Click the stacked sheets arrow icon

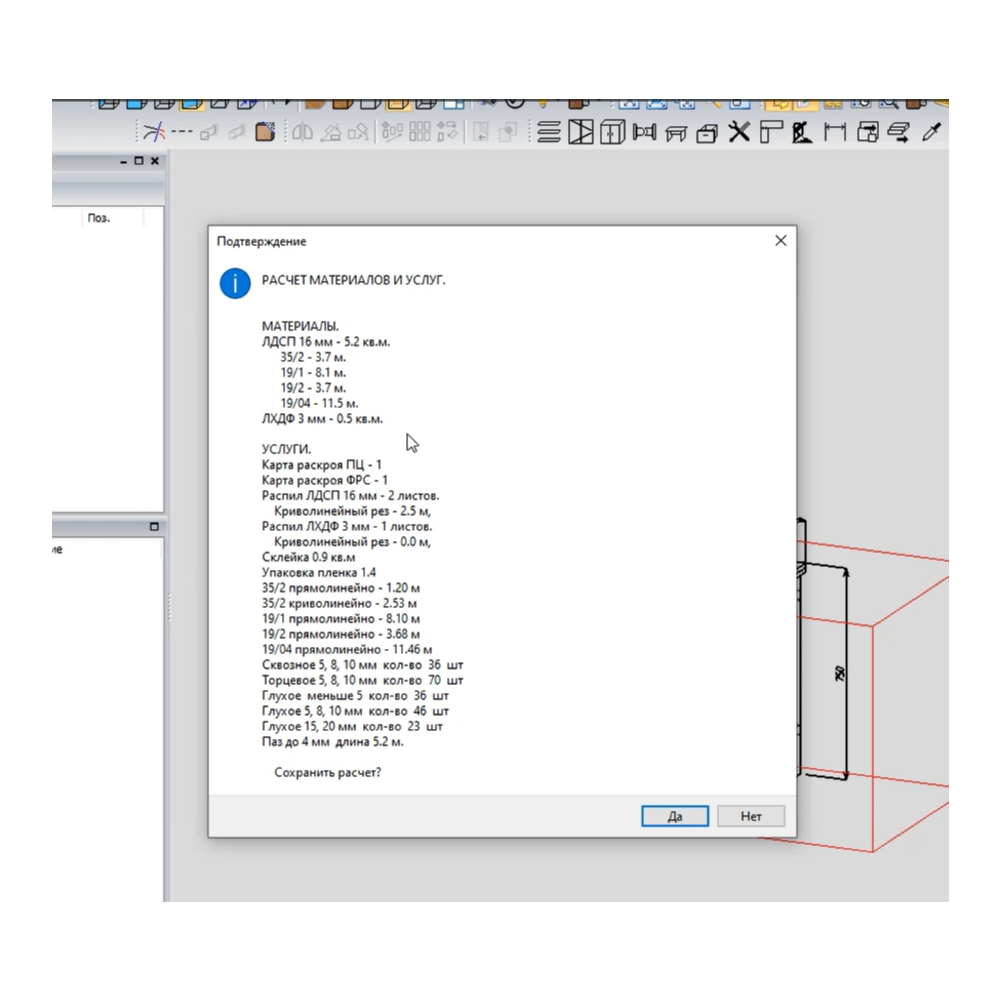(898, 132)
